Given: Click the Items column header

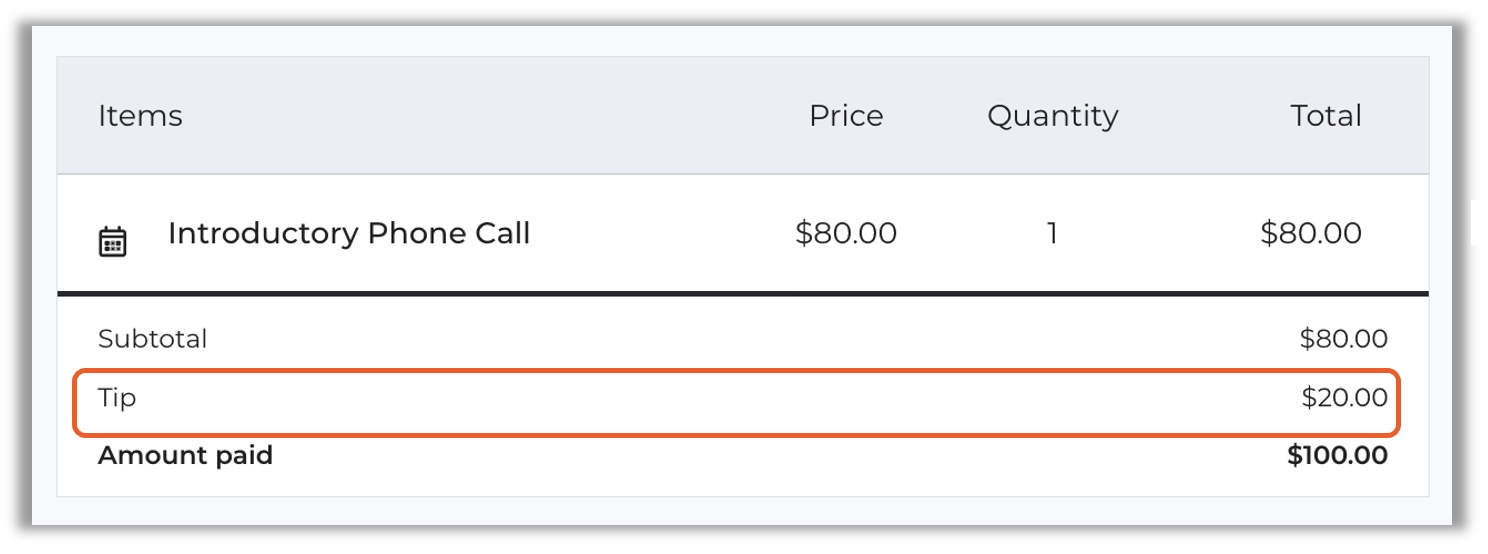Looking at the screenshot, I should [x=140, y=116].
